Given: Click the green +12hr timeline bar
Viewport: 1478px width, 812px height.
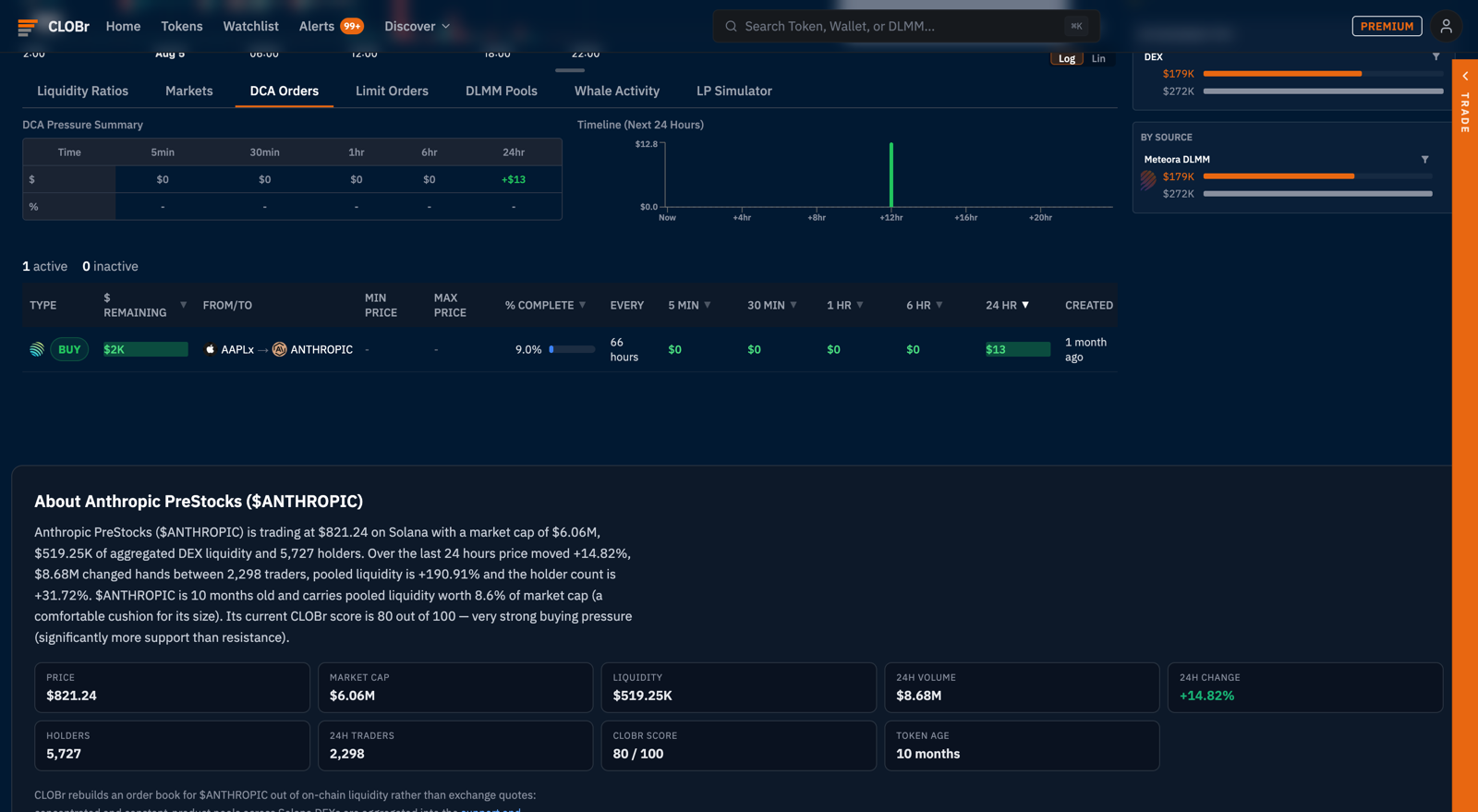Looking at the screenshot, I should [x=891, y=175].
